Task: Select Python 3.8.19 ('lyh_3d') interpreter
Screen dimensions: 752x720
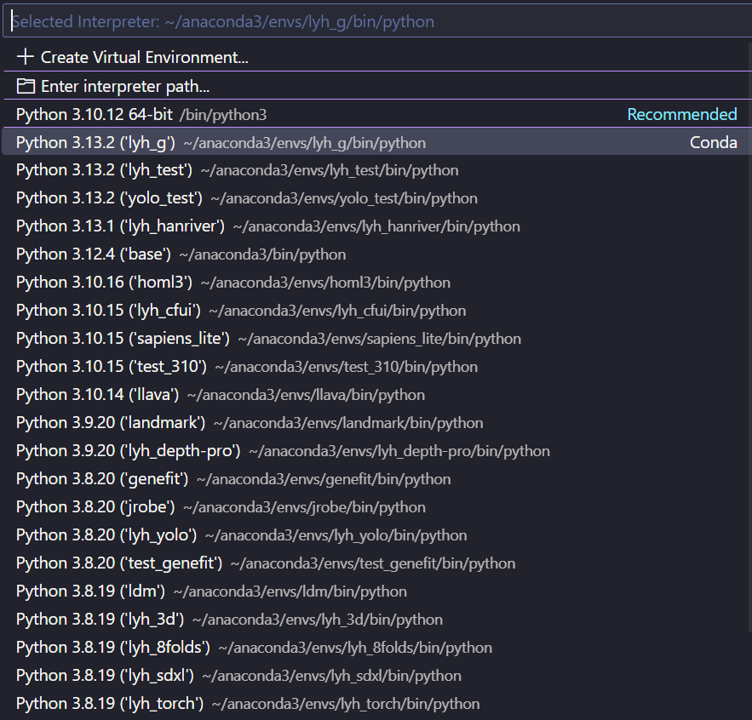Action: point(377,619)
